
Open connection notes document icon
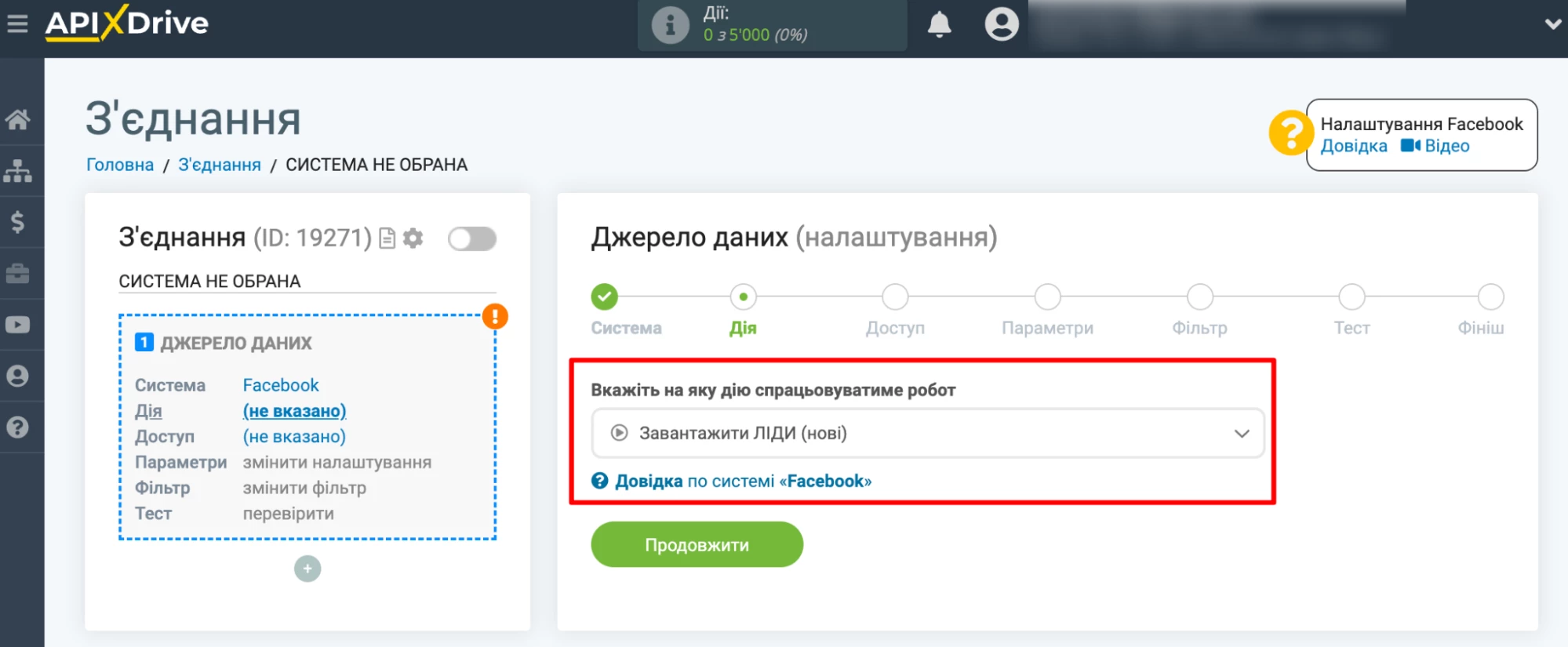point(387,238)
